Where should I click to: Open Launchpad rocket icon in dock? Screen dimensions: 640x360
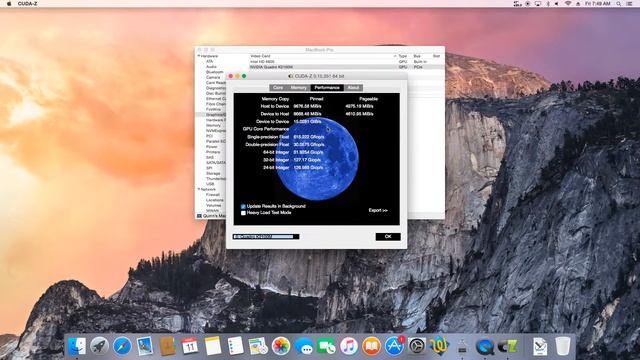[x=99, y=347]
